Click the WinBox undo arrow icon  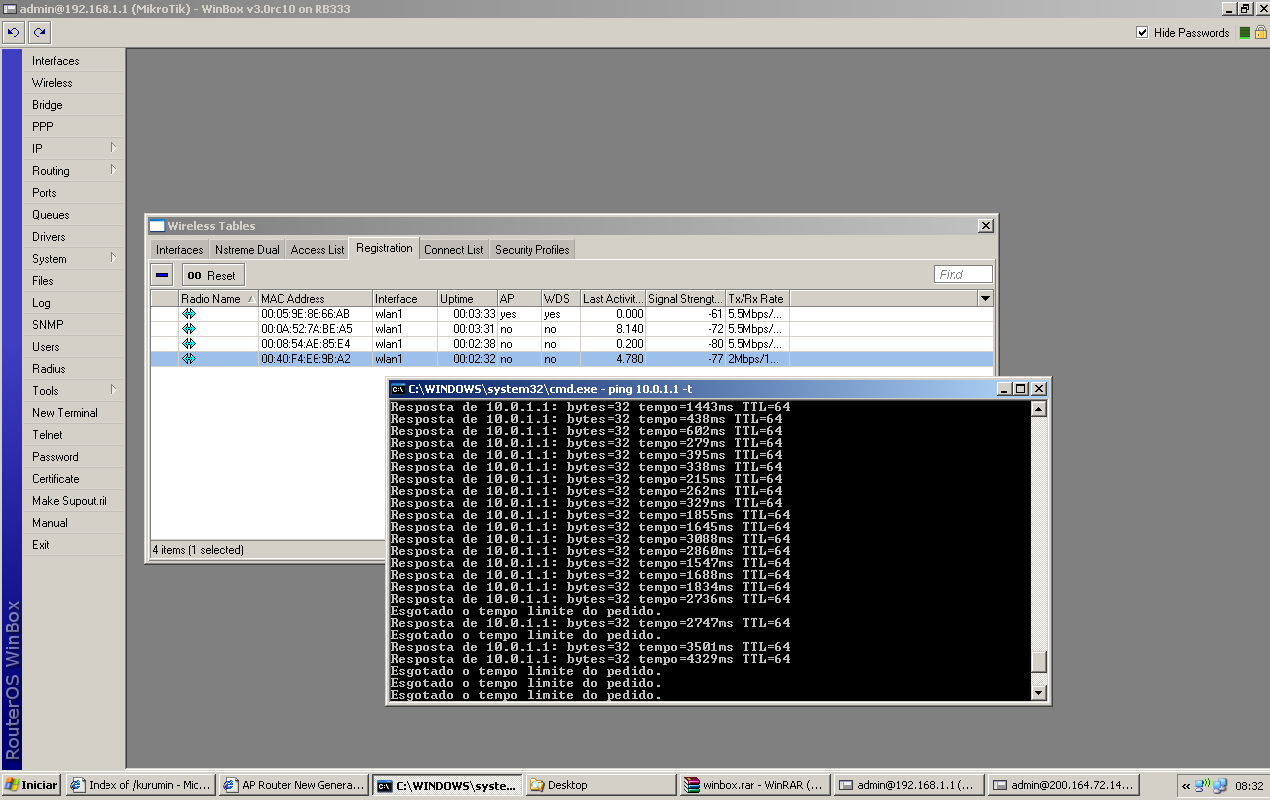tap(14, 33)
